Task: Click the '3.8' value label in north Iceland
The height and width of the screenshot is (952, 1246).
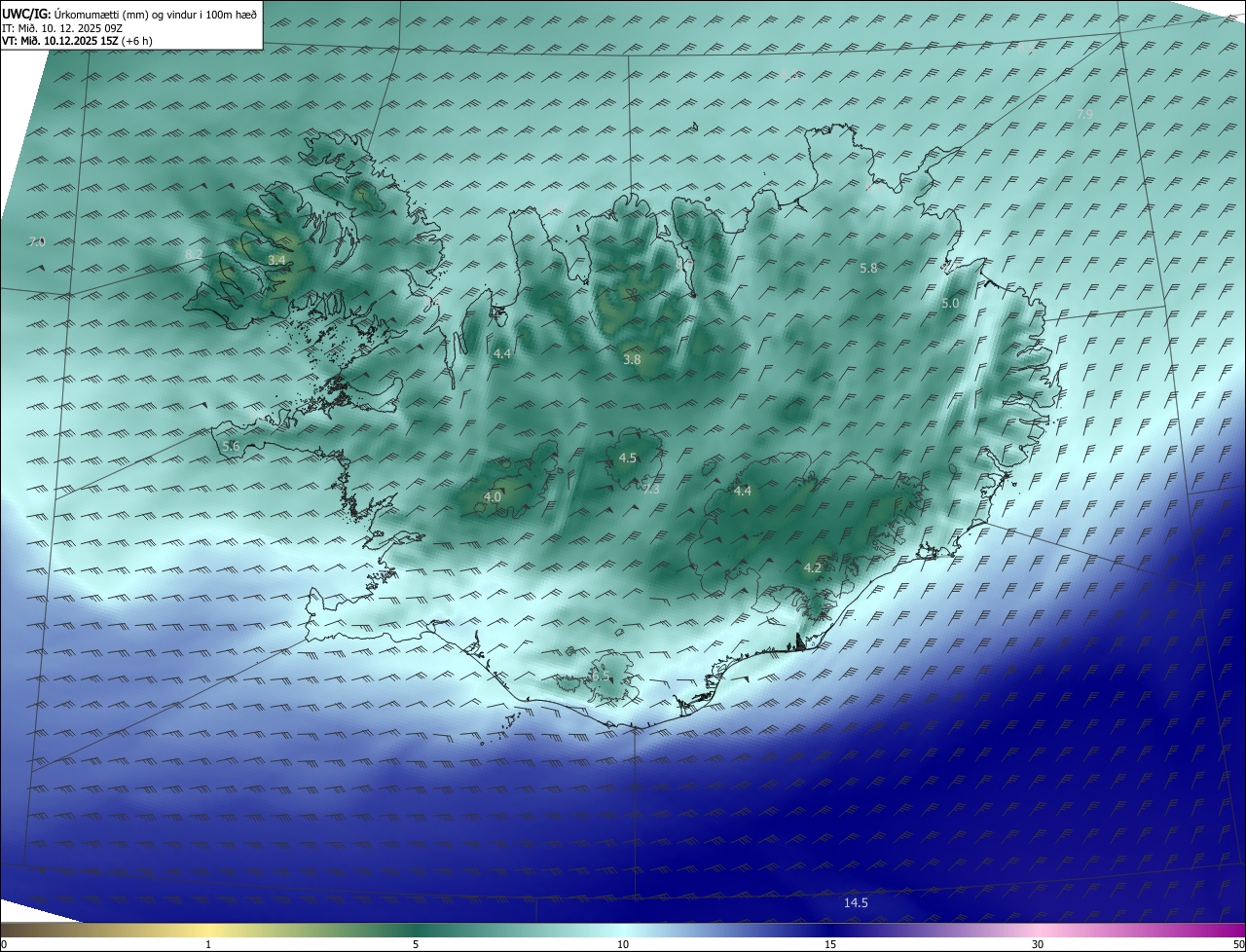Action: click(632, 359)
